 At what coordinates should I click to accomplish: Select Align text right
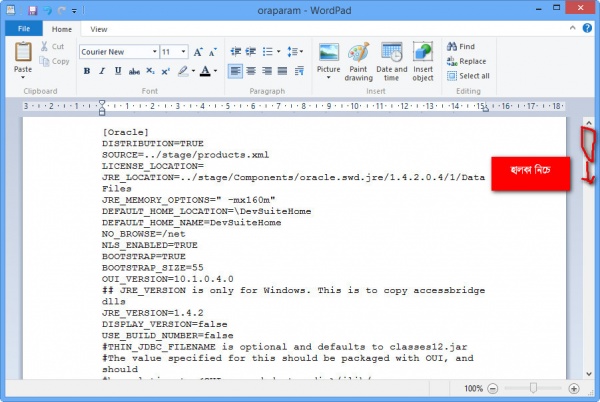[x=267, y=71]
